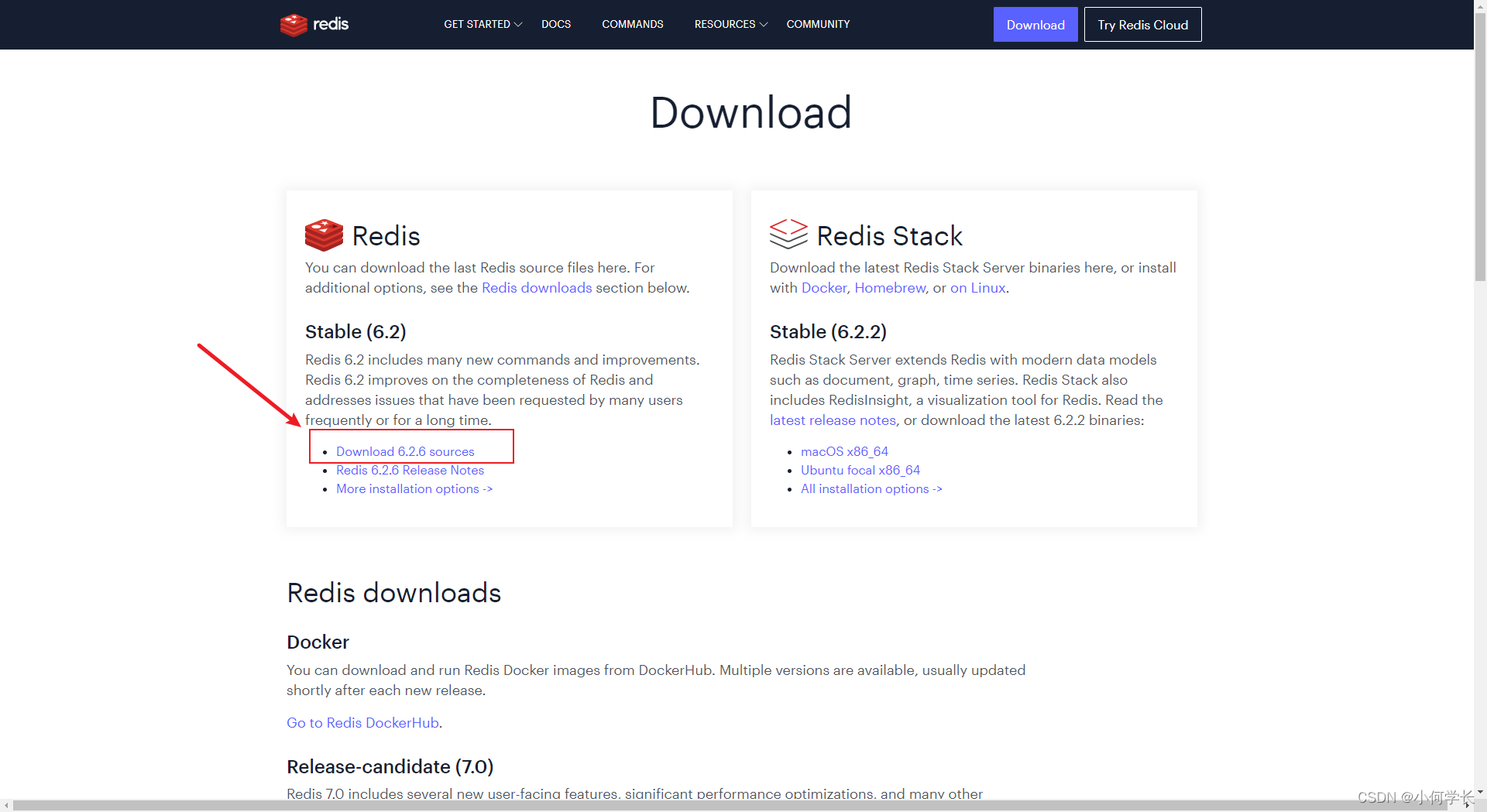Screen dimensions: 1487x812
Task: Follow the Redis downloads link
Action: click(x=537, y=288)
